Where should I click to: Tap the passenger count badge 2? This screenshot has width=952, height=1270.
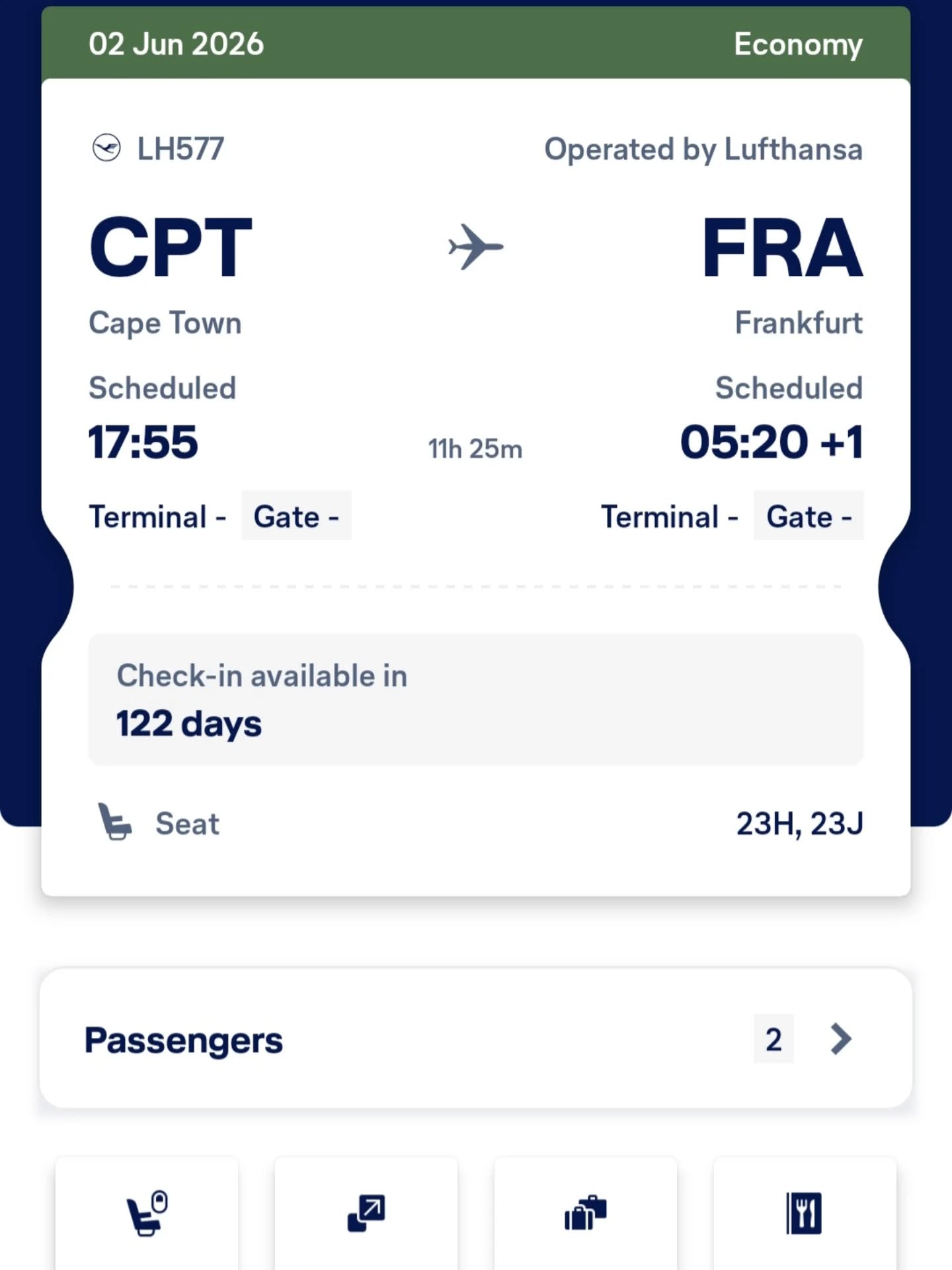tap(773, 1039)
